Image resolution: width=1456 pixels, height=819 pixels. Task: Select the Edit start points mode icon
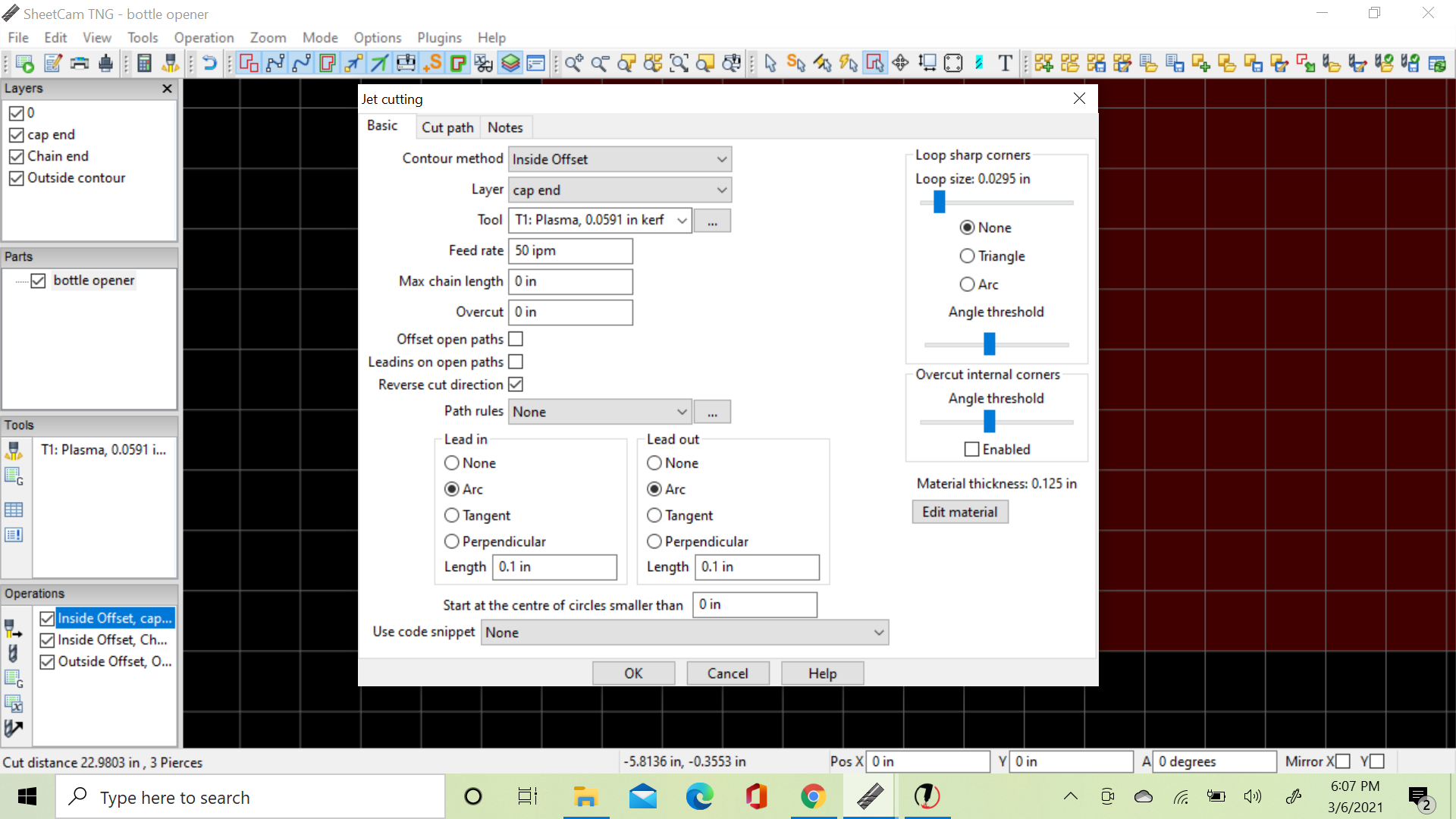point(796,63)
